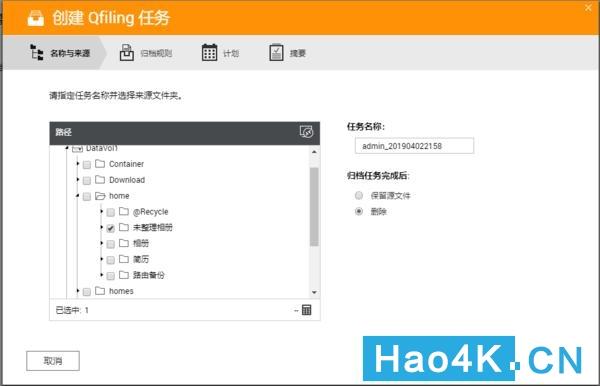Open the 名称与来源 step tab

[54, 53]
